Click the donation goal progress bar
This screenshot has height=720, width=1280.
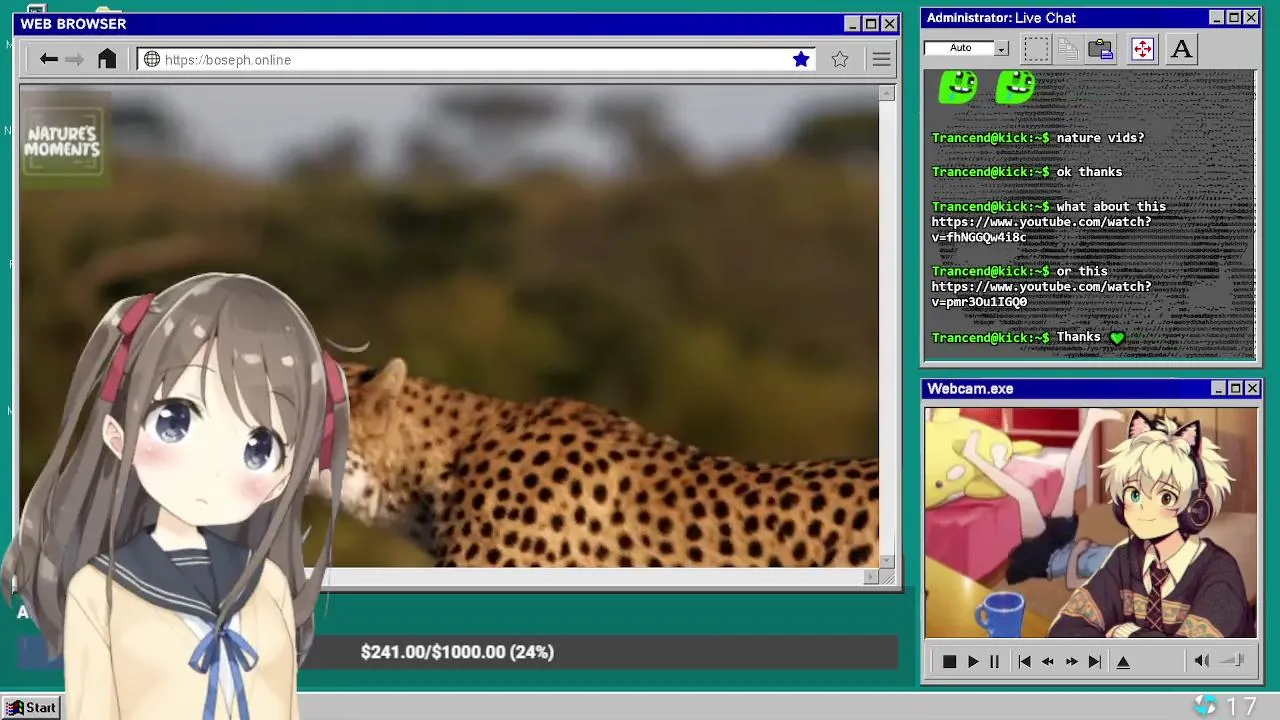tap(457, 652)
